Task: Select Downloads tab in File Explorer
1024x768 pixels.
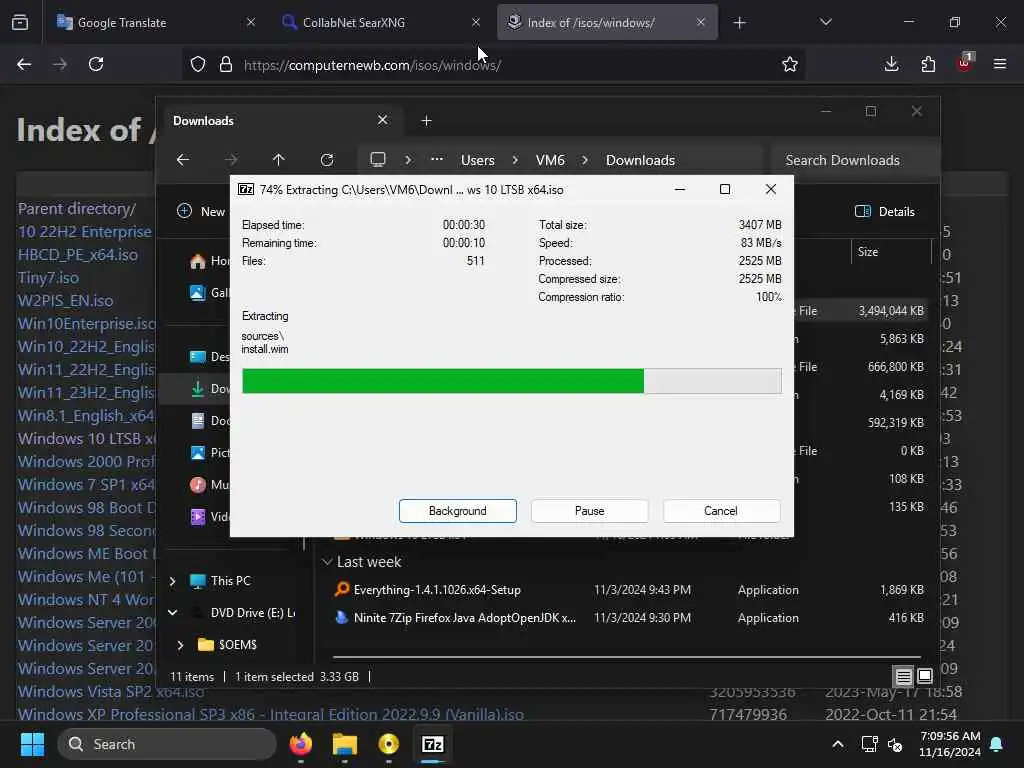Action: pyautogui.click(x=281, y=121)
